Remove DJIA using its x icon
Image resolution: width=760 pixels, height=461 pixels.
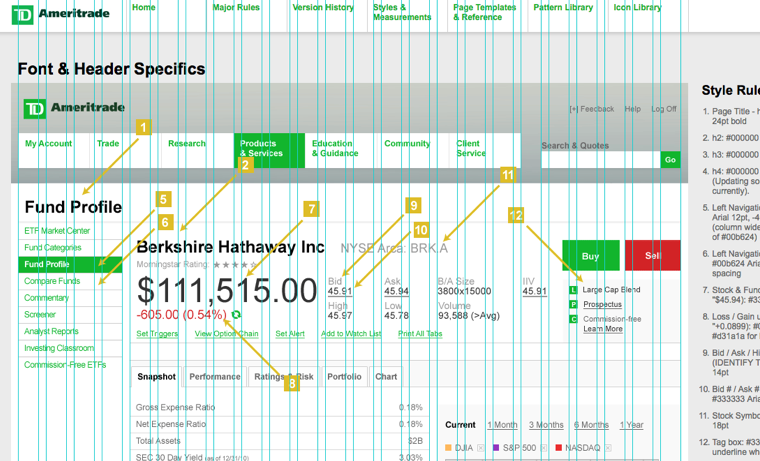pyautogui.click(x=480, y=448)
